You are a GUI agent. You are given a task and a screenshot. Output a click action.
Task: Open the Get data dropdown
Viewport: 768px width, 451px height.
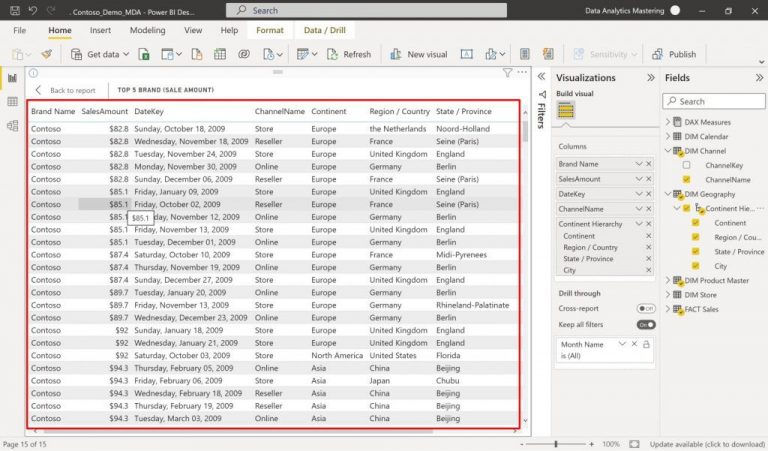tap(126, 54)
